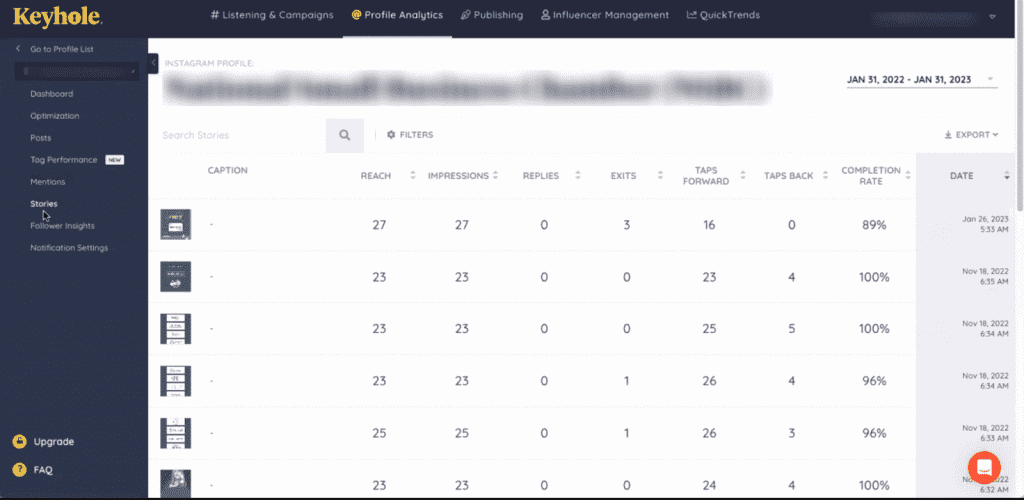Screen dimensions: 1024x500
Task: Collapse the sidebar using the arrow handle
Action: 153,63
